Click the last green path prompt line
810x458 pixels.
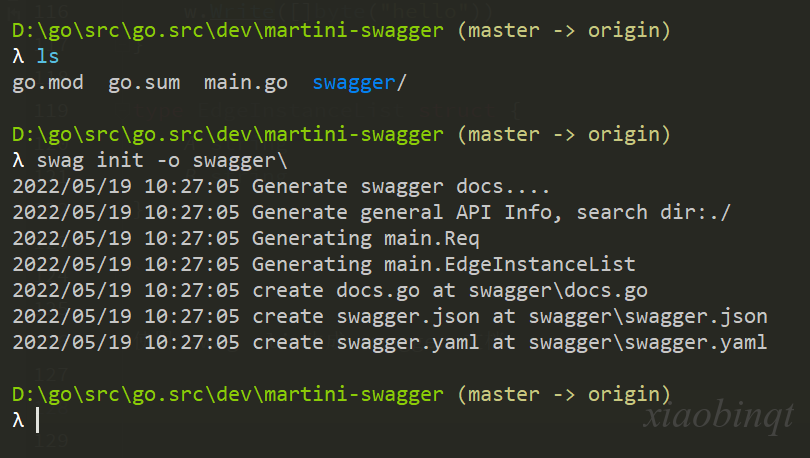click(x=228, y=394)
